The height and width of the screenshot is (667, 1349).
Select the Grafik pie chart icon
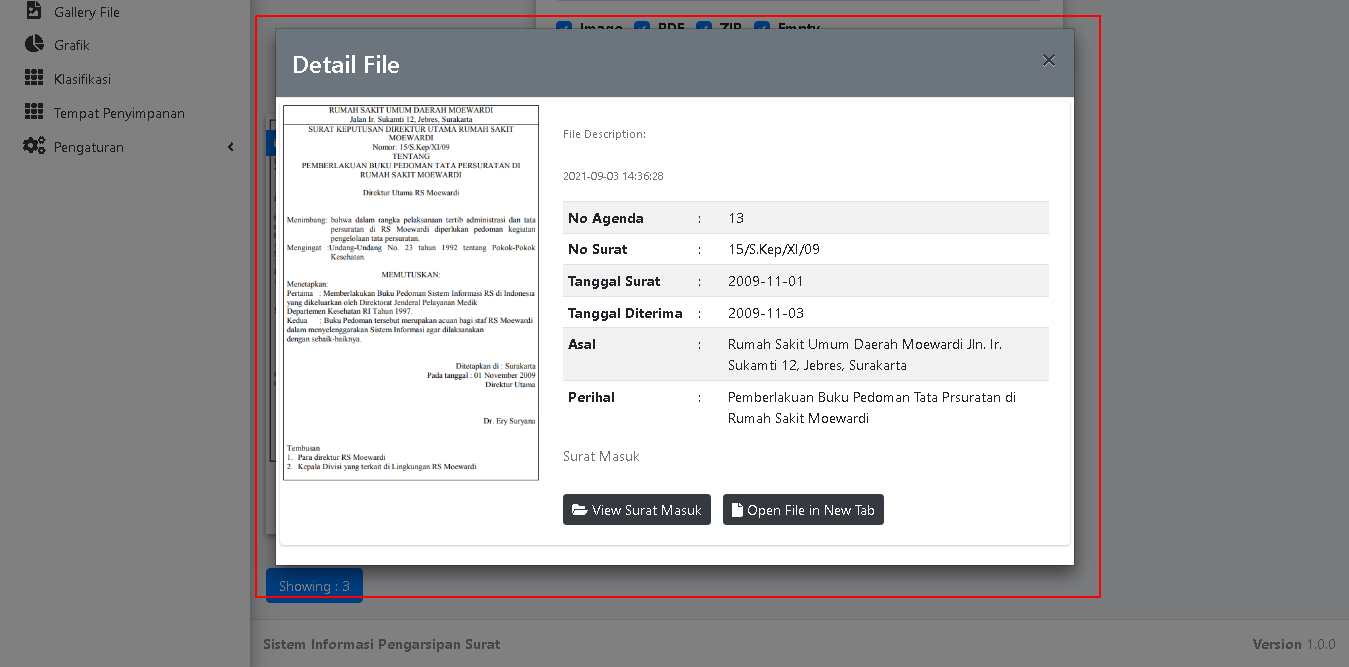coord(33,44)
